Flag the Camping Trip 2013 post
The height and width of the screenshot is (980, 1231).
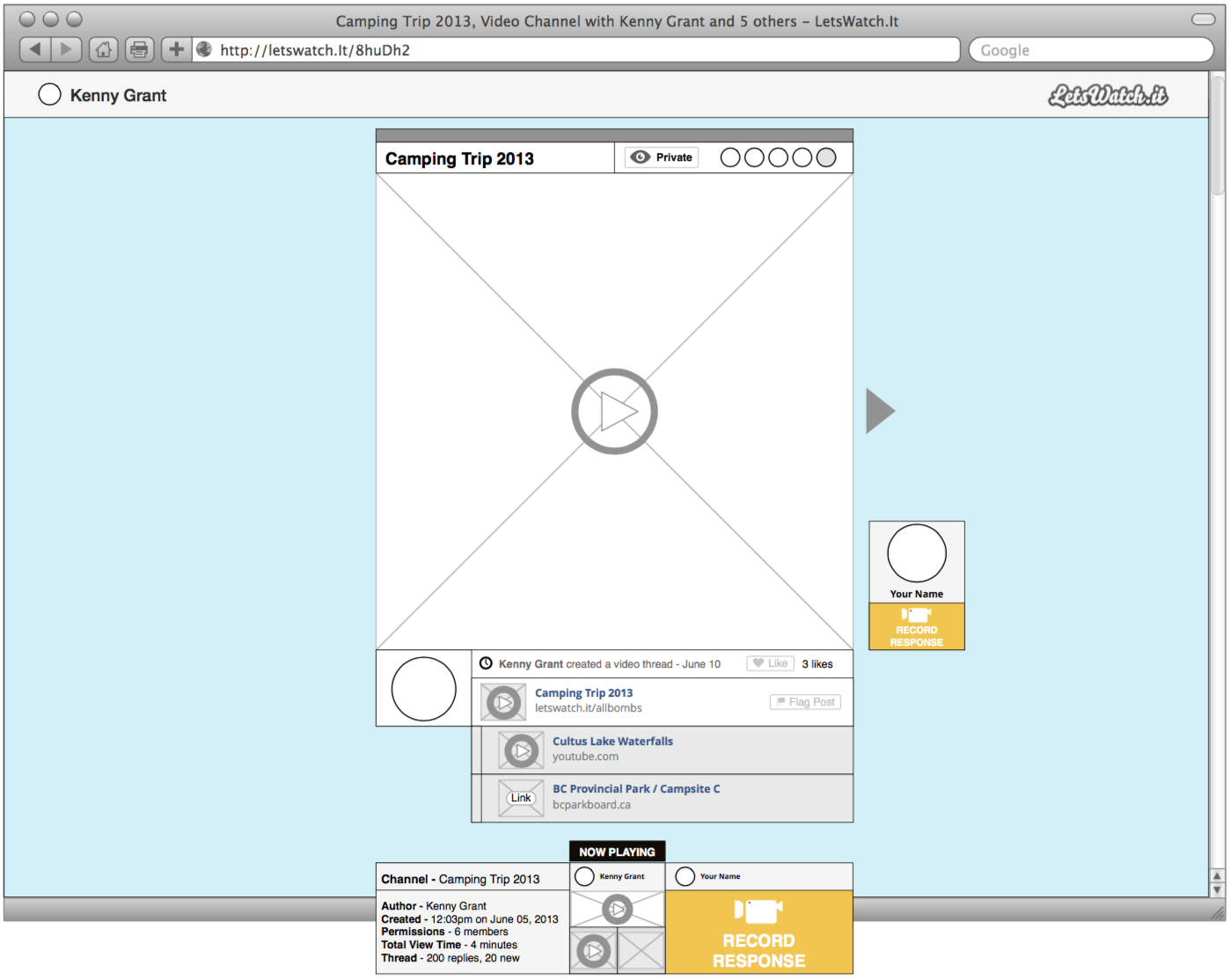pos(805,702)
